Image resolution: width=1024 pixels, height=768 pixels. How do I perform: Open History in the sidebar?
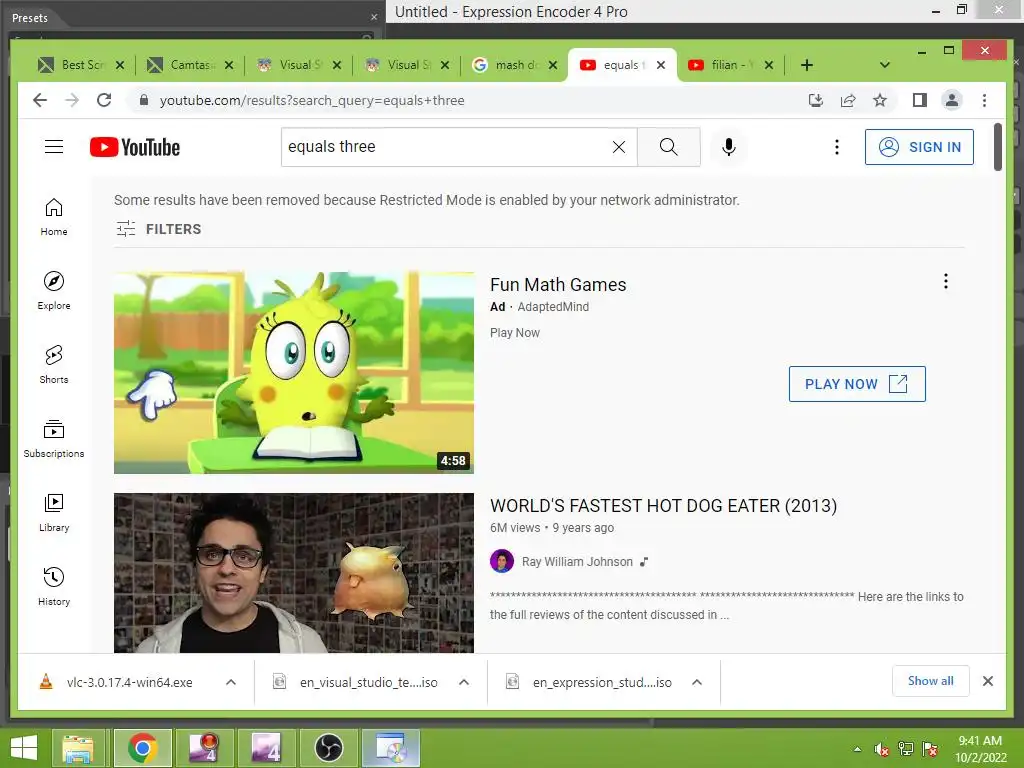(x=54, y=586)
